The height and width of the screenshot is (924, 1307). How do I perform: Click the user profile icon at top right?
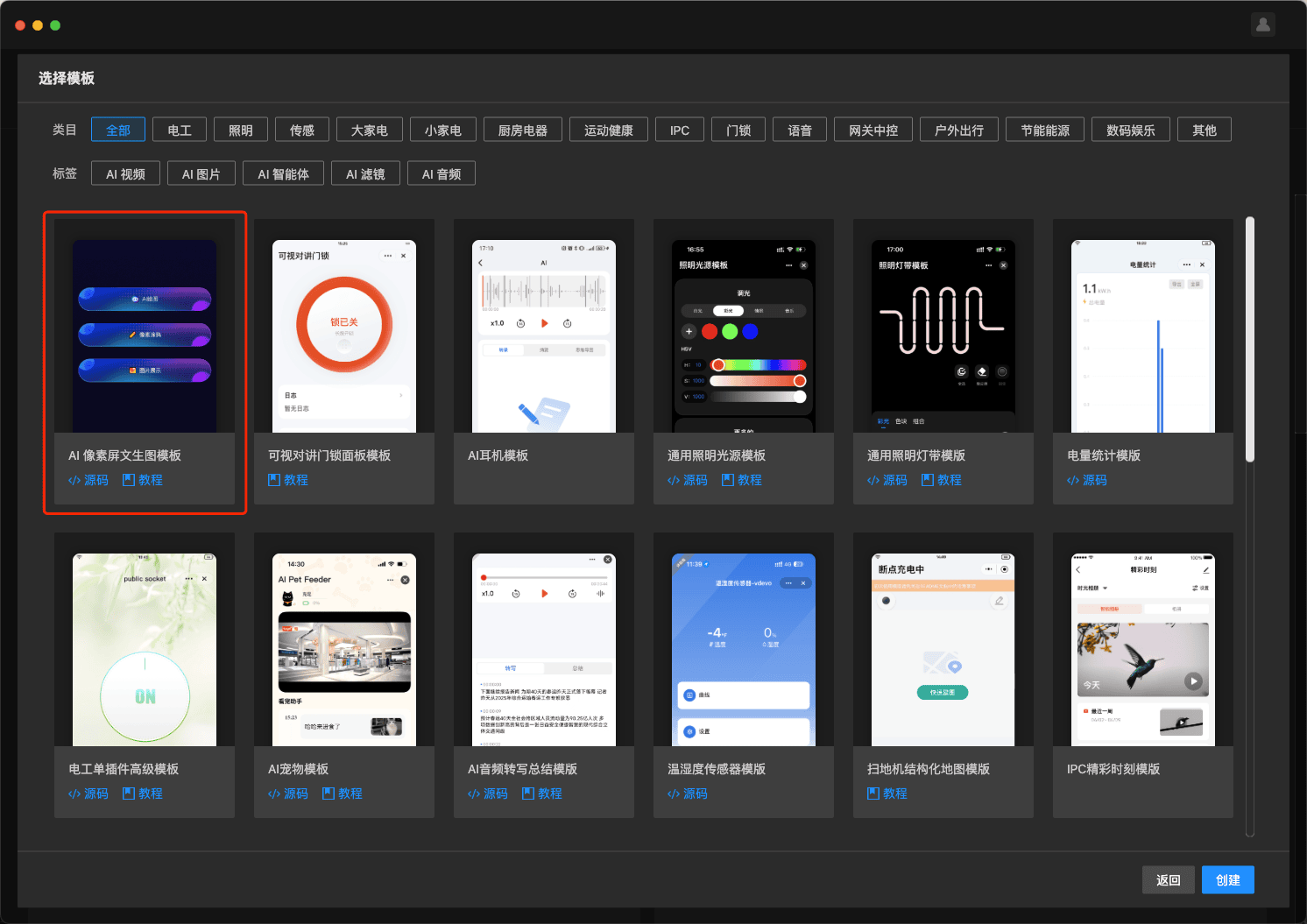pos(1262,25)
